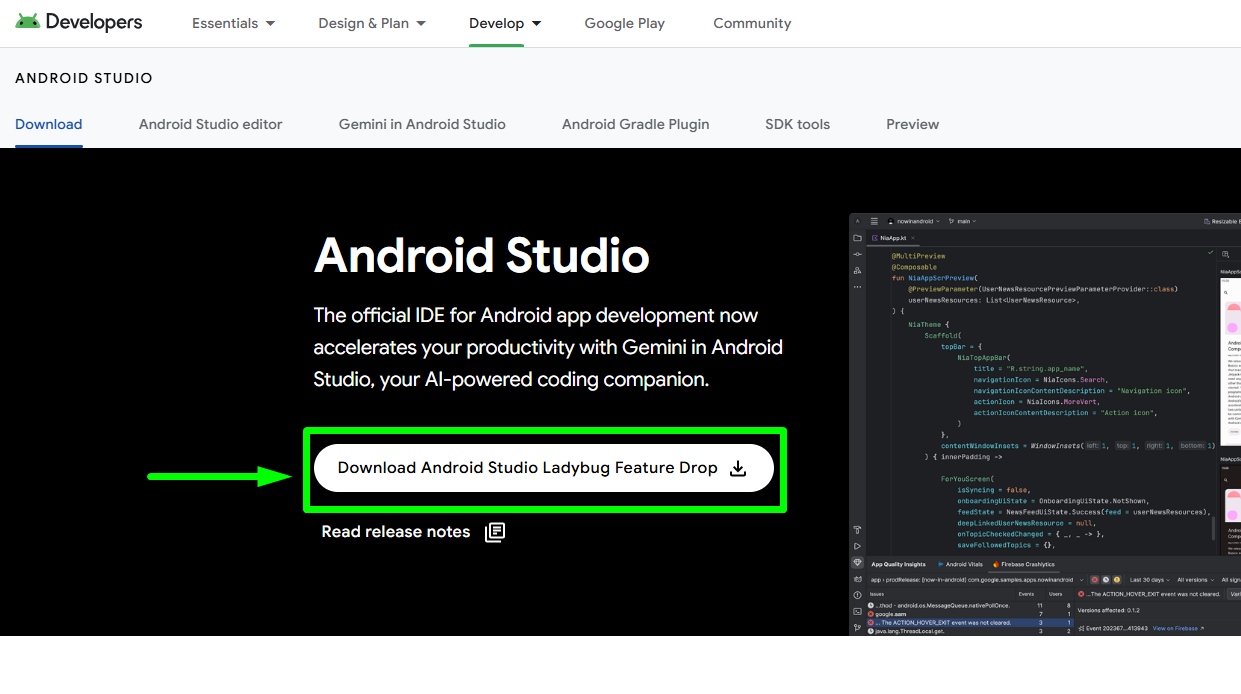Open the SDK tools tab
The width and height of the screenshot is (1241, 694).
coord(797,124)
